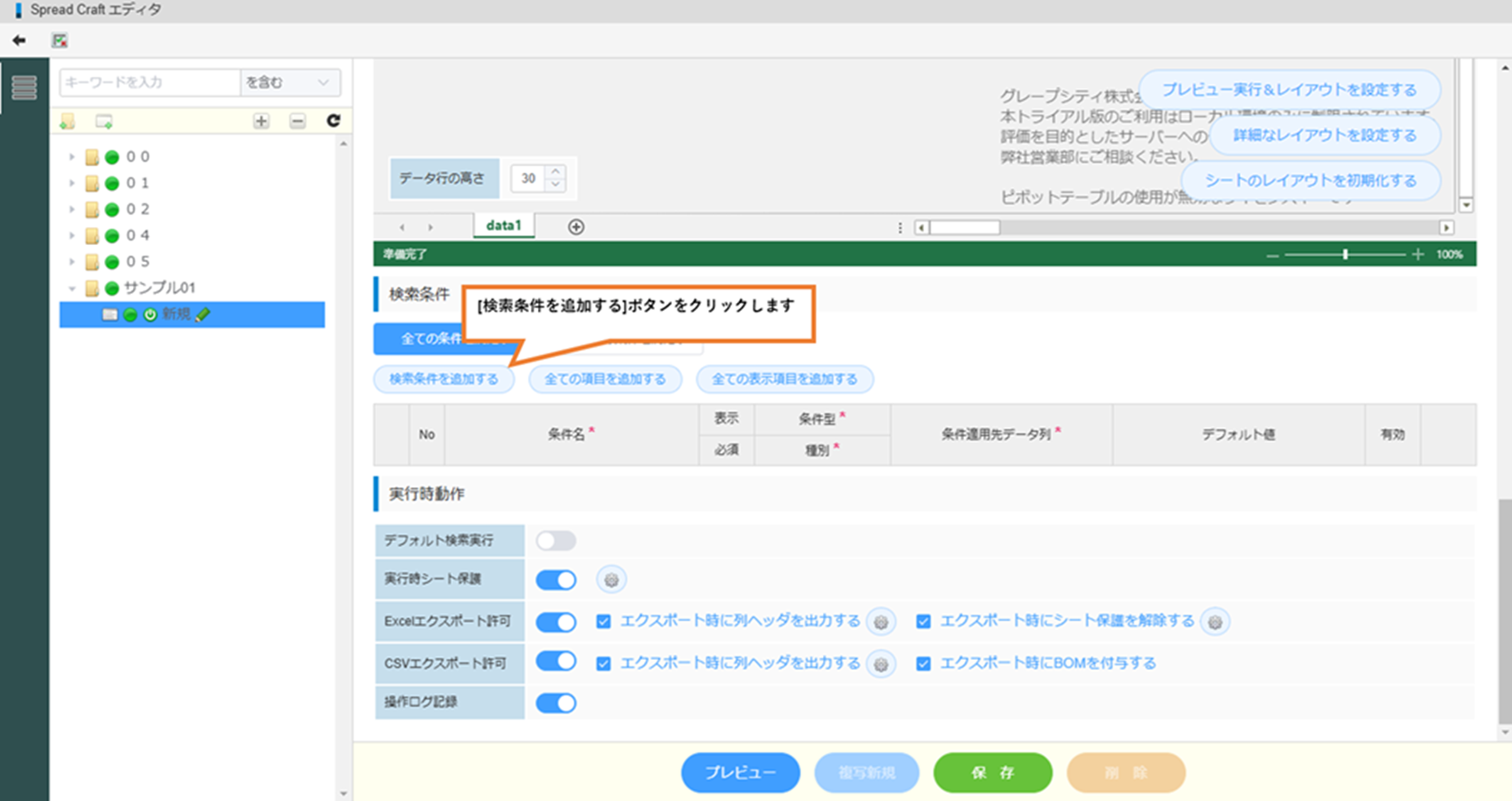Uncheck エクスポート時にBOMを付与する checkbox
This screenshot has height=801, width=1512.
click(923, 664)
